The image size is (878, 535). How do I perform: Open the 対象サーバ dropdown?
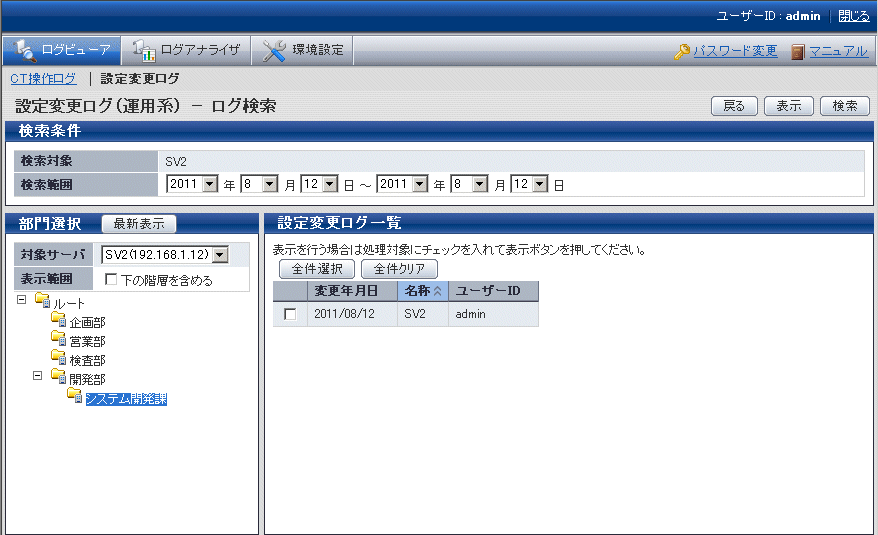(165, 255)
